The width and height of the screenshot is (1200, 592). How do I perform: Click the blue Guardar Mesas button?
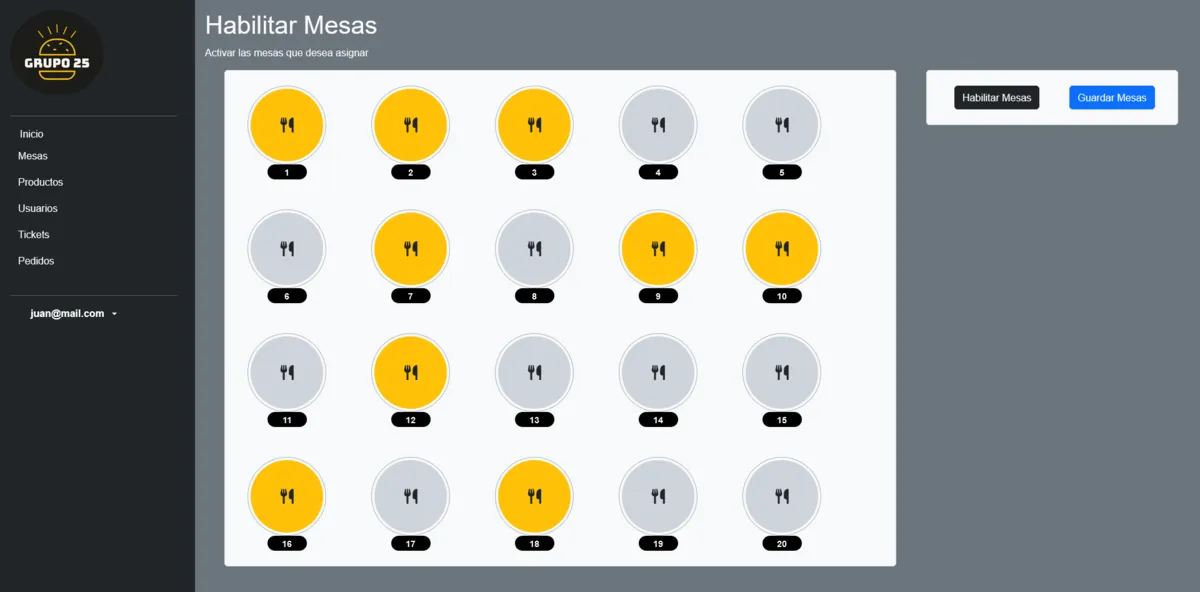(1111, 98)
